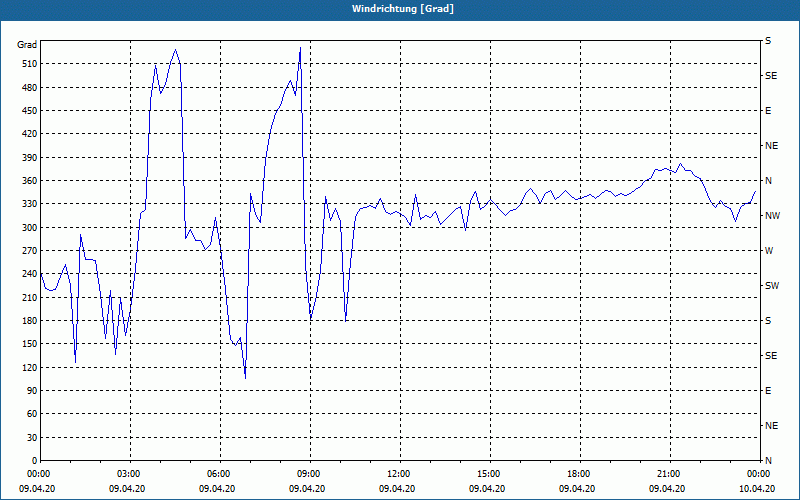This screenshot has width=800, height=500.
Task: Click the 10.04.20 date label
Action: coord(757,488)
